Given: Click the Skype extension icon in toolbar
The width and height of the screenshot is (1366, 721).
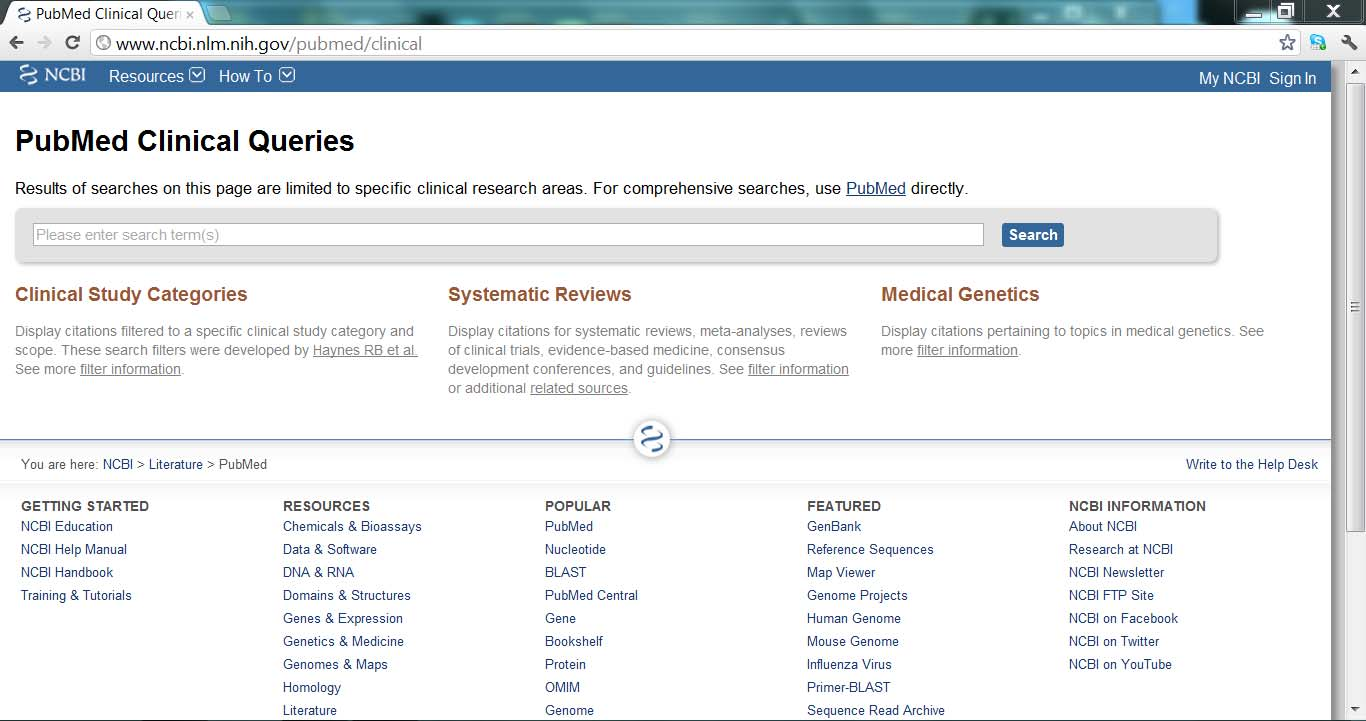Looking at the screenshot, I should tap(1318, 43).
